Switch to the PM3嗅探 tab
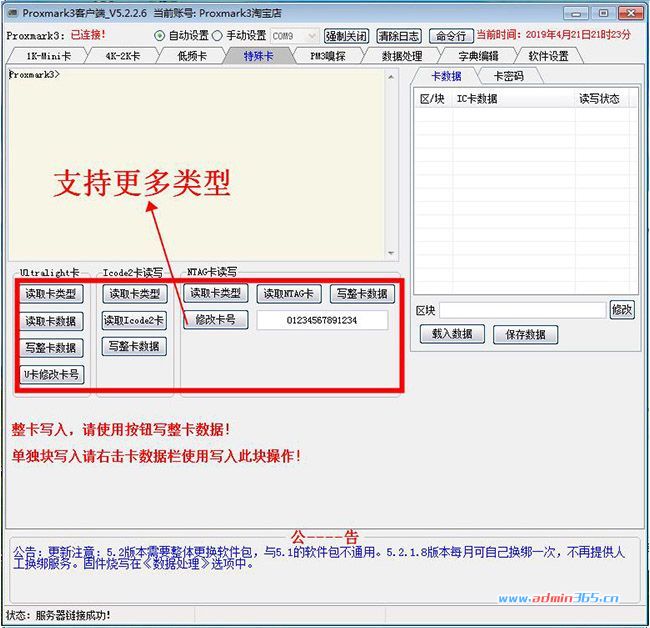Screen dimensions: 650x628 328,56
